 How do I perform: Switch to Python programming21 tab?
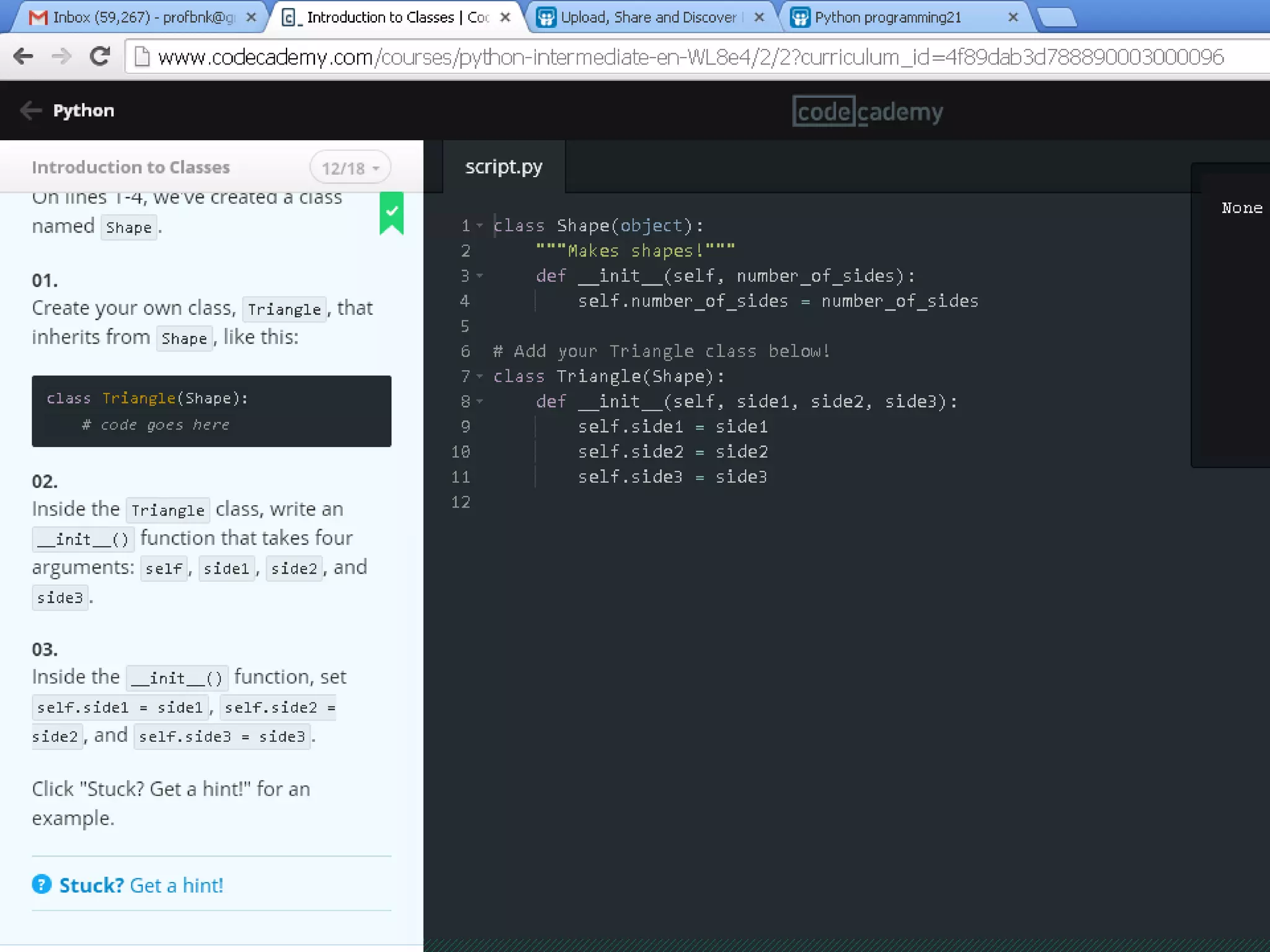905,17
